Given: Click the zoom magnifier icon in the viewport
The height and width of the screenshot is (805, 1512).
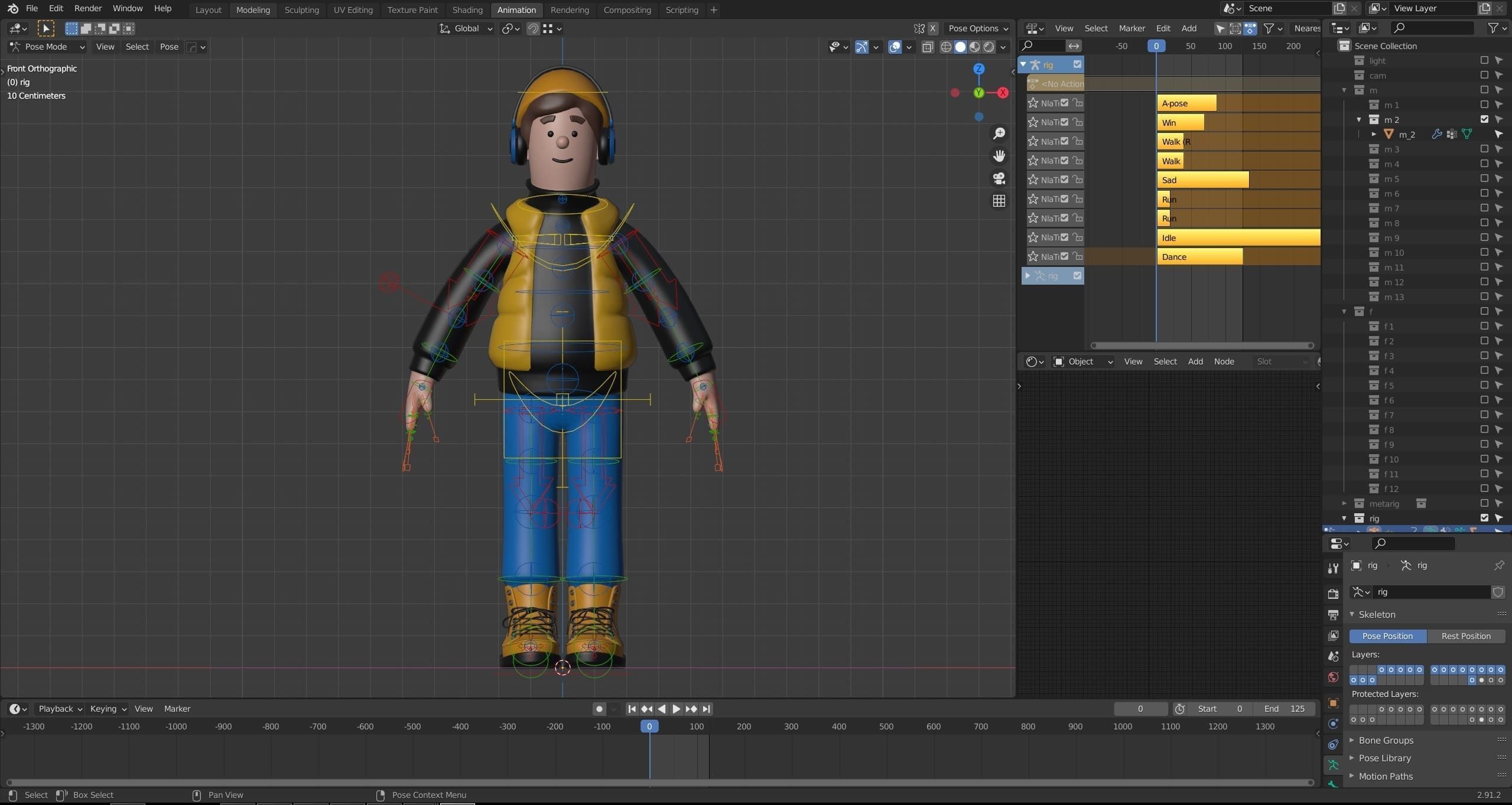Looking at the screenshot, I should pyautogui.click(x=999, y=133).
